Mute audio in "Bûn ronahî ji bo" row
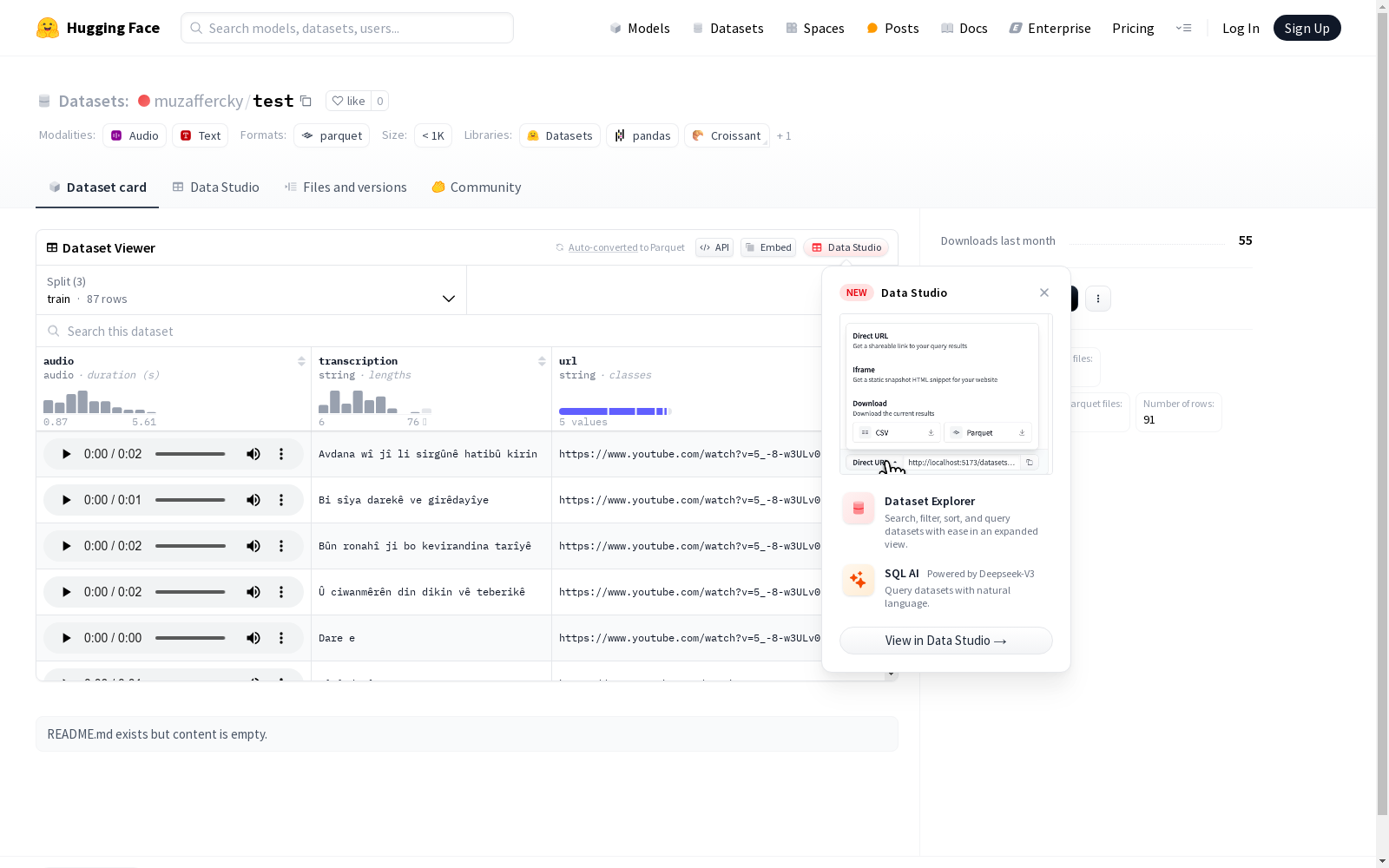Screen dimensions: 1389x868 pos(253,546)
